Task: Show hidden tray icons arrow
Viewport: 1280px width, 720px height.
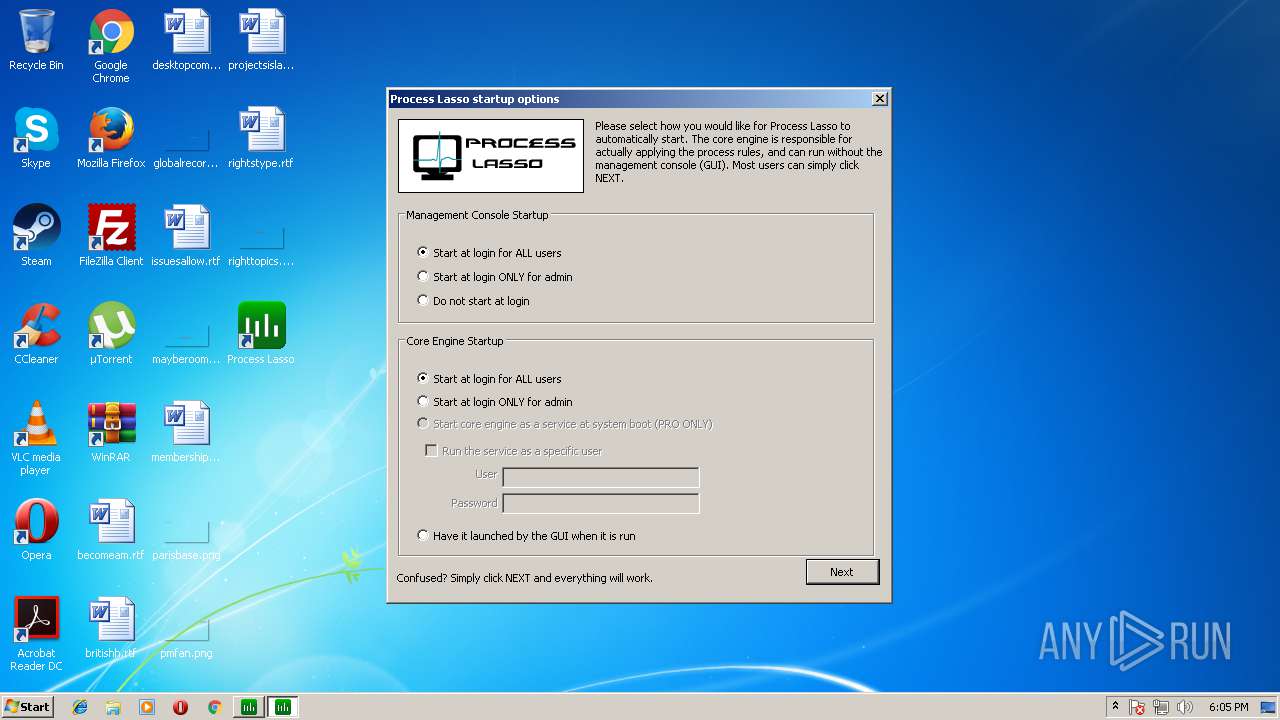Action: tap(1115, 707)
